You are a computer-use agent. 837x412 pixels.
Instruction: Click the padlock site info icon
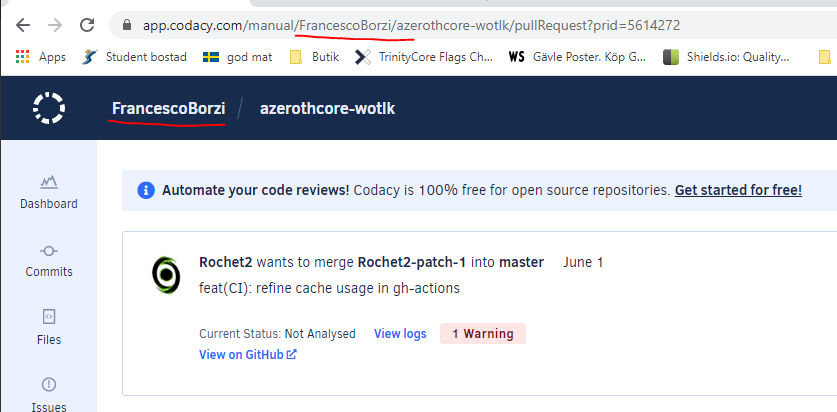pos(127,25)
